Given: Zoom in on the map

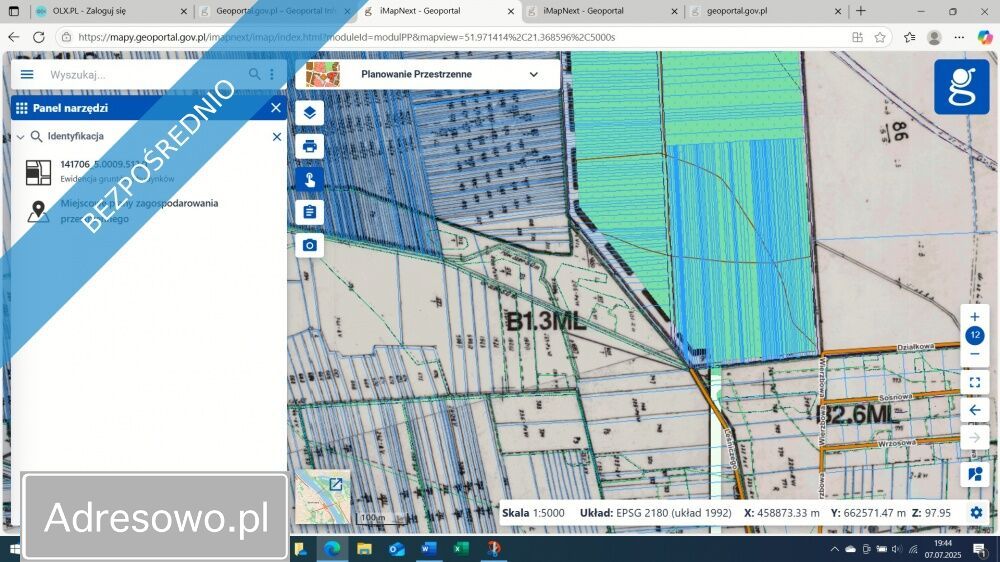Looking at the screenshot, I should [975, 317].
